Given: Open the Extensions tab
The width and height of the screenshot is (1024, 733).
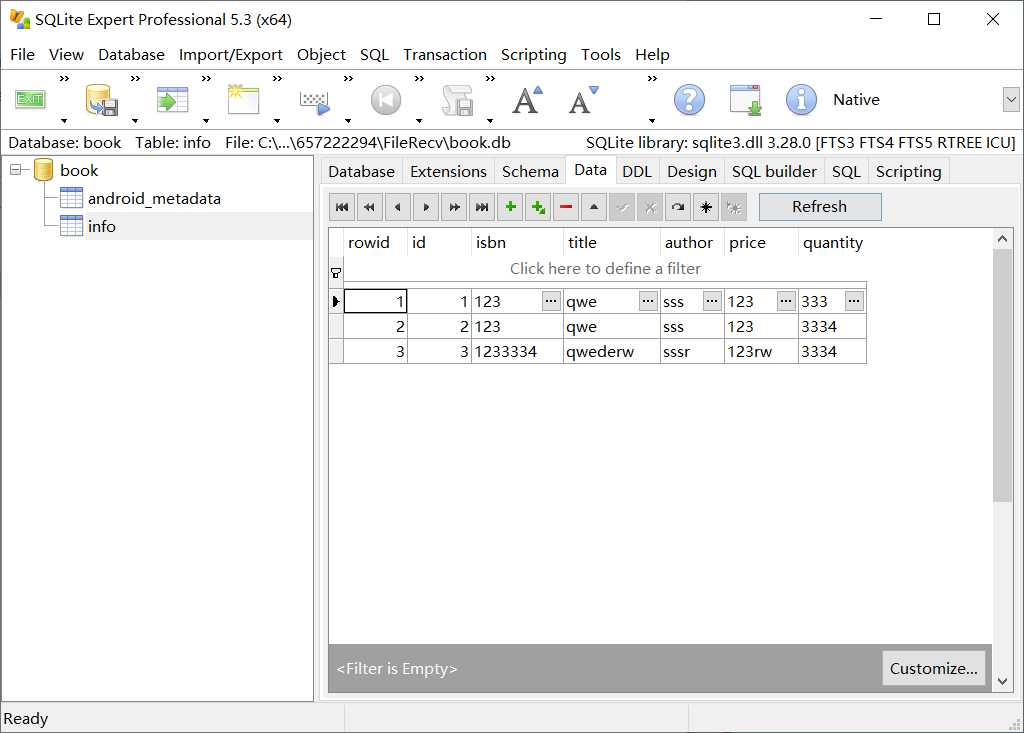Looking at the screenshot, I should click(448, 172).
